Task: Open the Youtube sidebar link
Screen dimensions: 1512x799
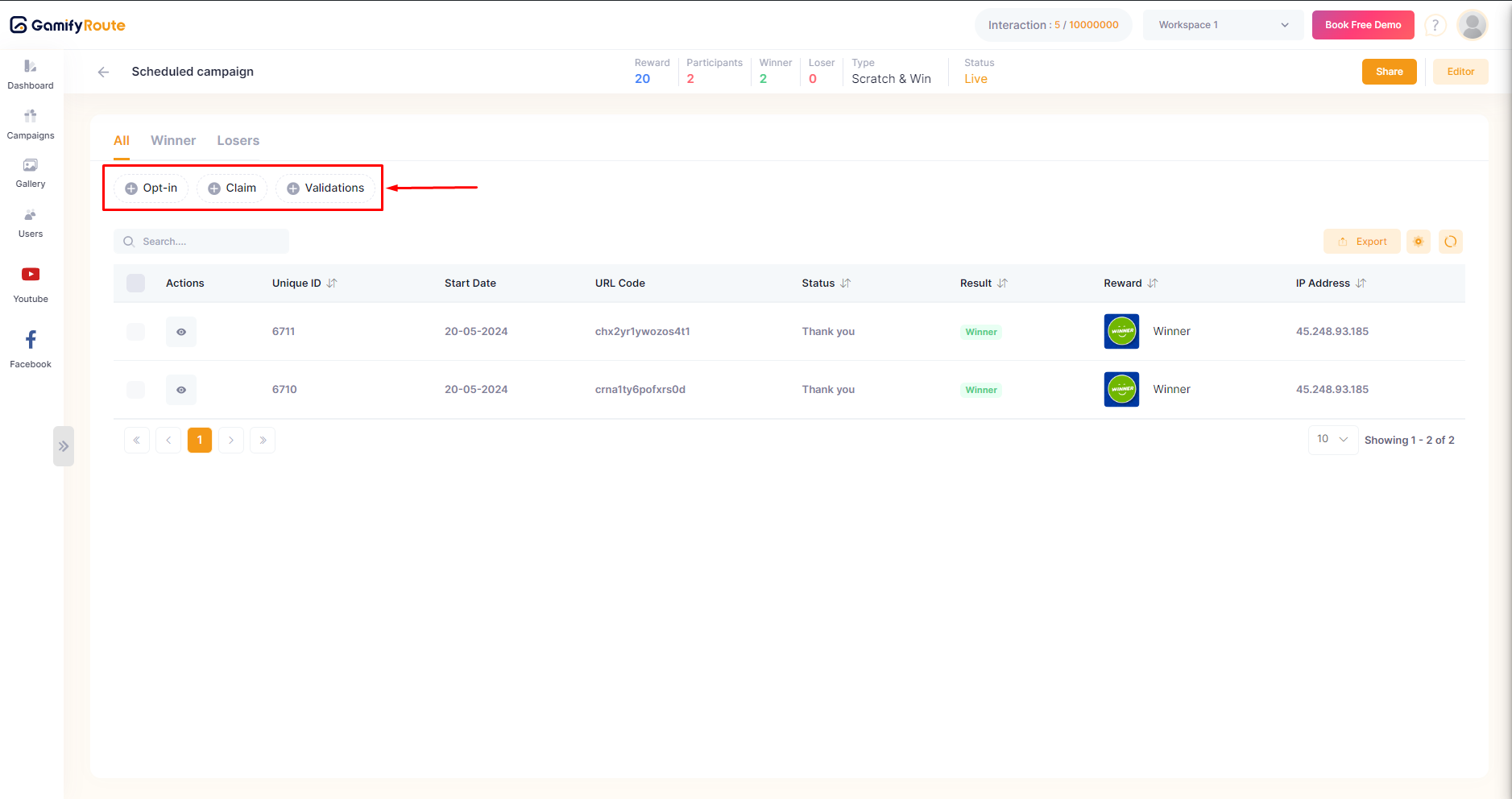Action: click(x=31, y=284)
